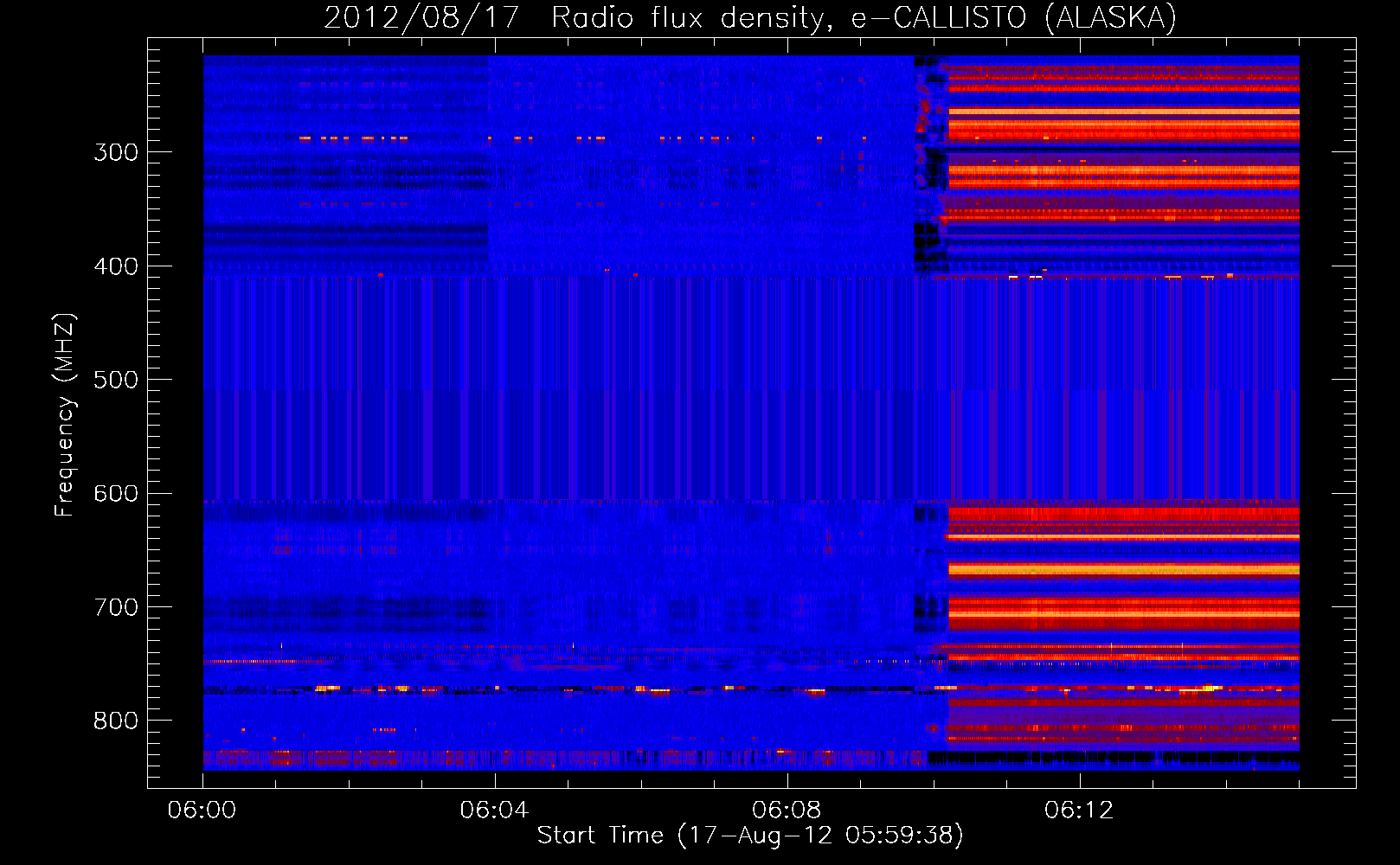Click the 06:04 time tick label
The width and height of the screenshot is (1400, 865).
click(x=494, y=811)
